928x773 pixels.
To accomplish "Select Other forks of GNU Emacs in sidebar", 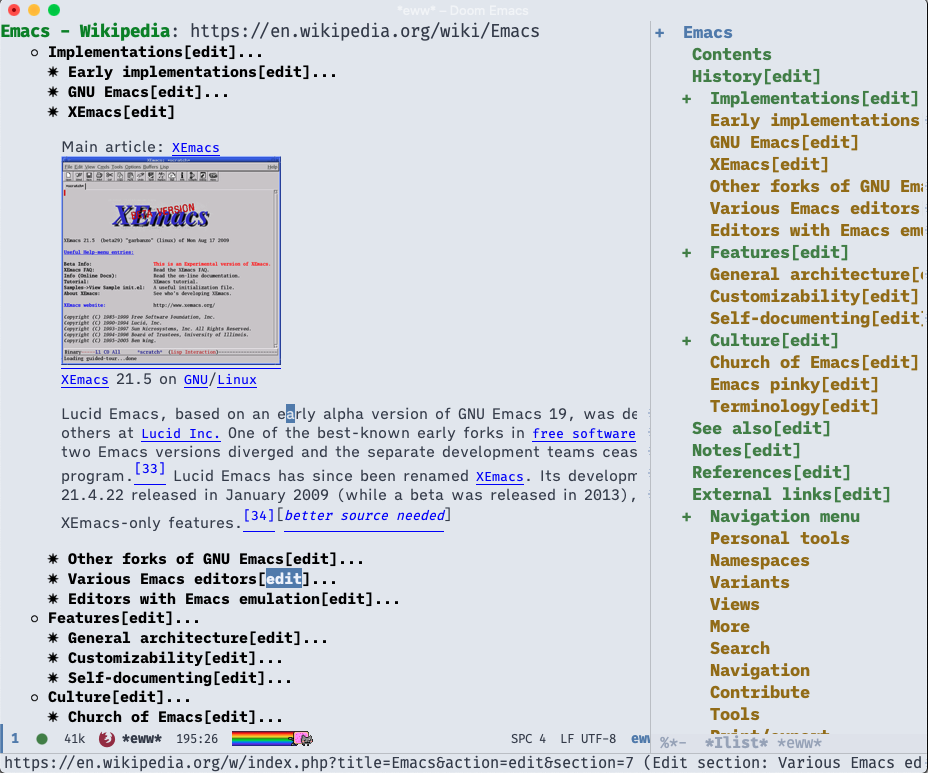I will pos(816,186).
